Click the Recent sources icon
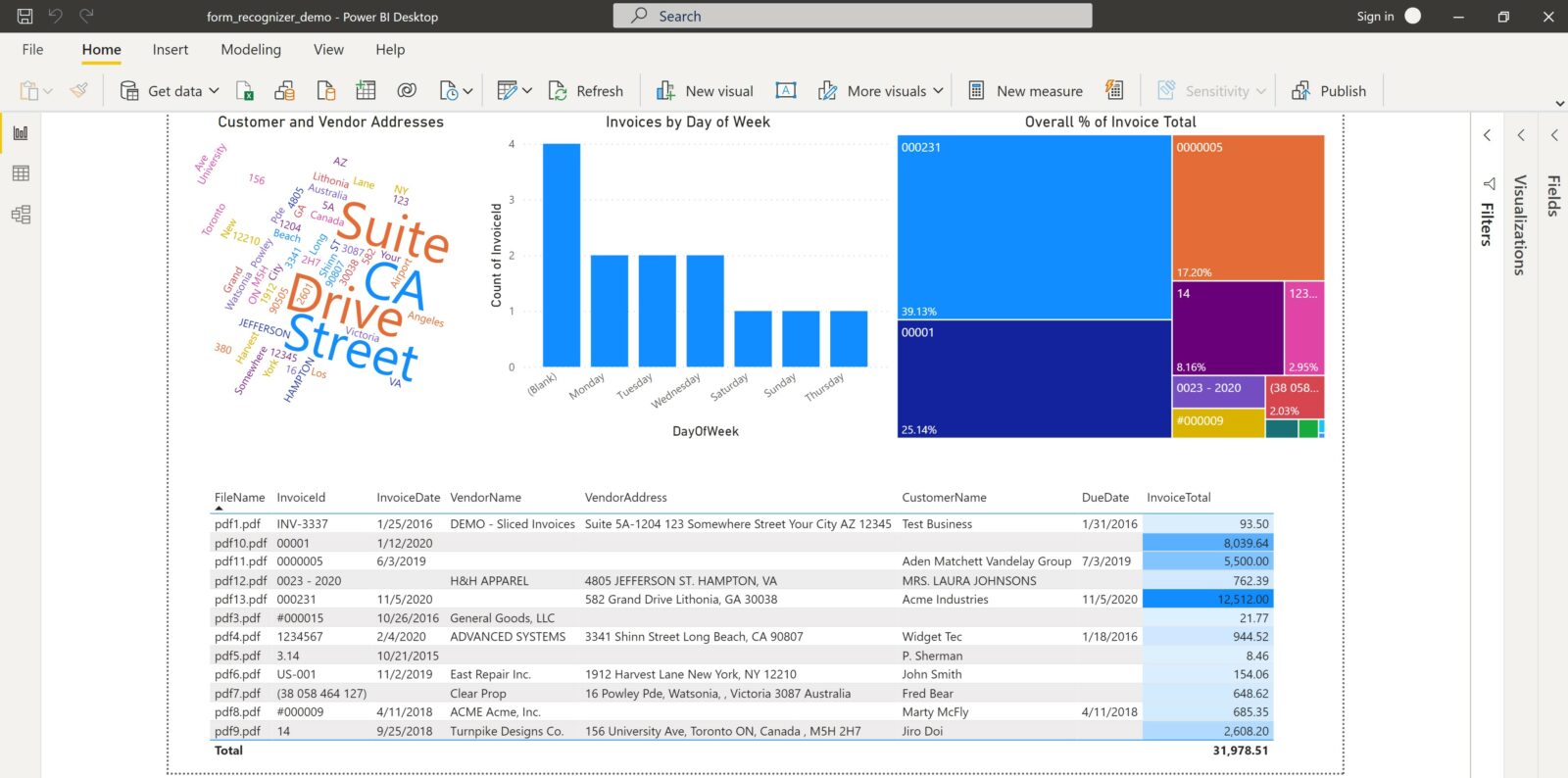This screenshot has height=778, width=1568. 449,91
